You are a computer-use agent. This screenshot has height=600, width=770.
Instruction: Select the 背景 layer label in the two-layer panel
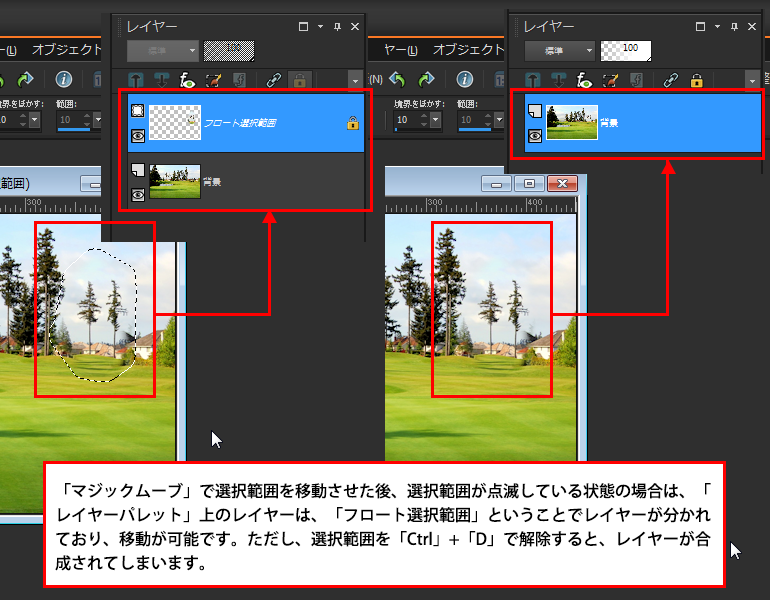pos(212,182)
